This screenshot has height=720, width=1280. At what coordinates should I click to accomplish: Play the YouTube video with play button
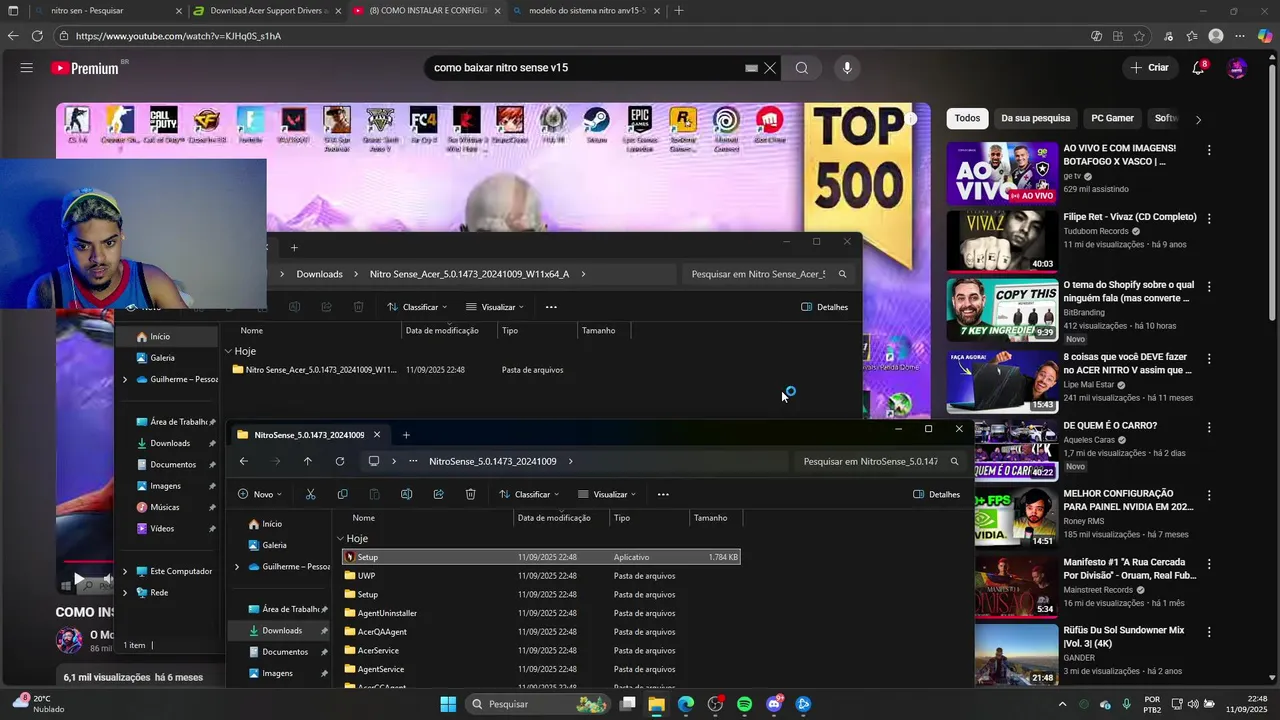[x=78, y=579]
